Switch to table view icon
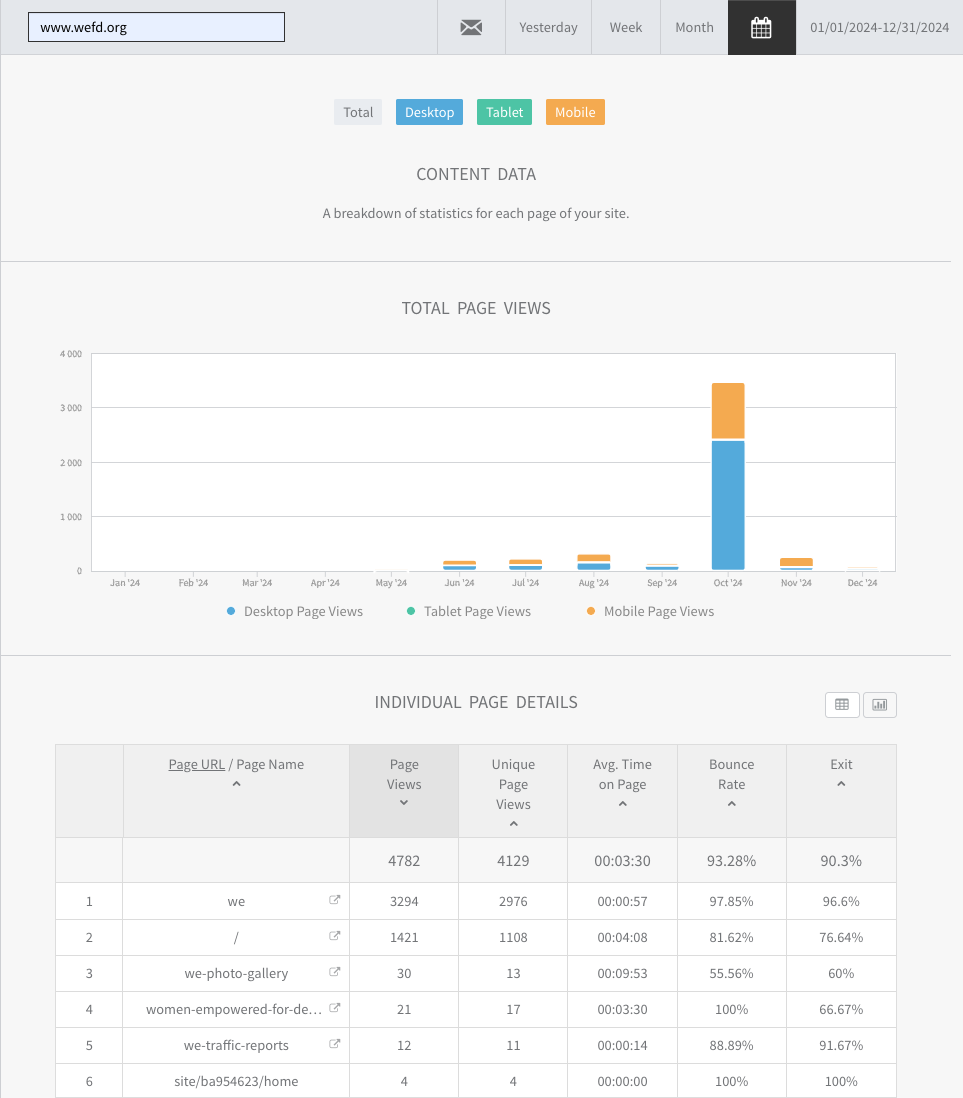963x1098 pixels. click(x=842, y=704)
